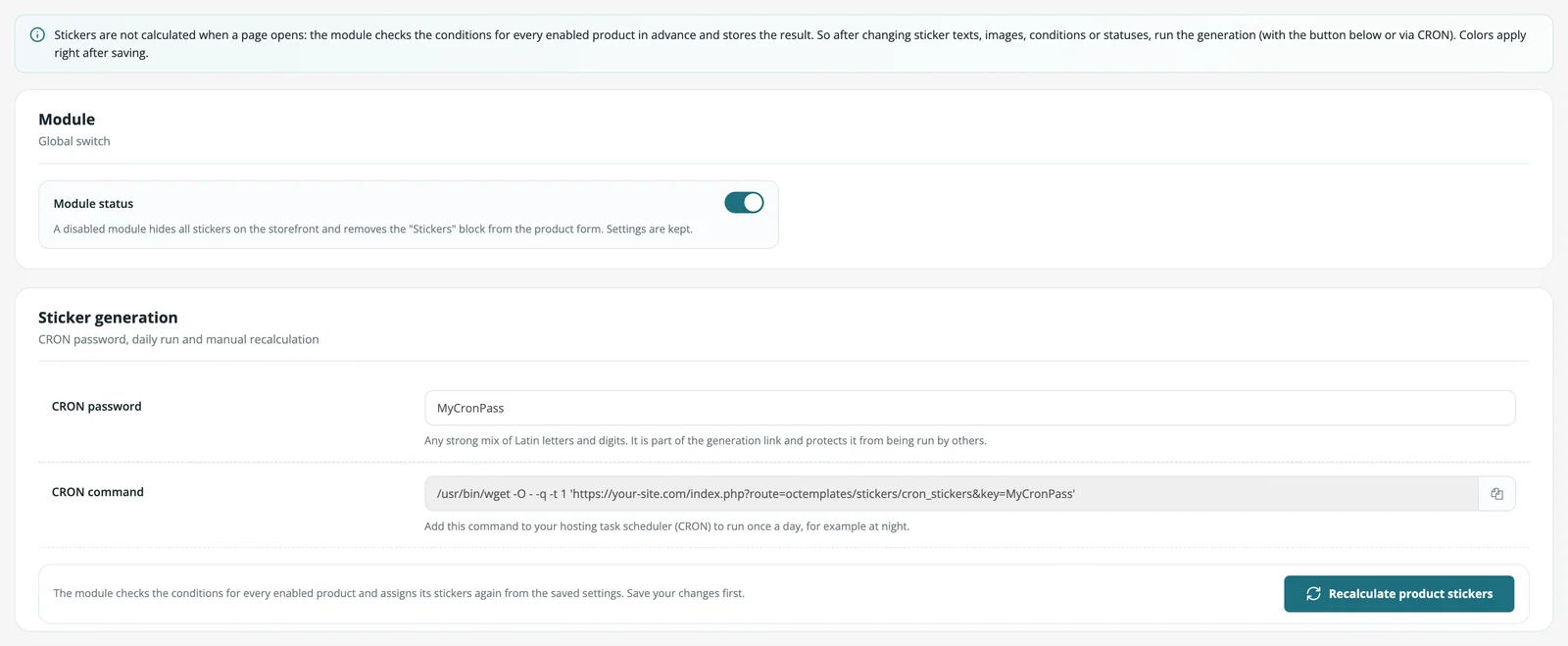Focus the CRON password field containing MyCronPass

point(969,408)
